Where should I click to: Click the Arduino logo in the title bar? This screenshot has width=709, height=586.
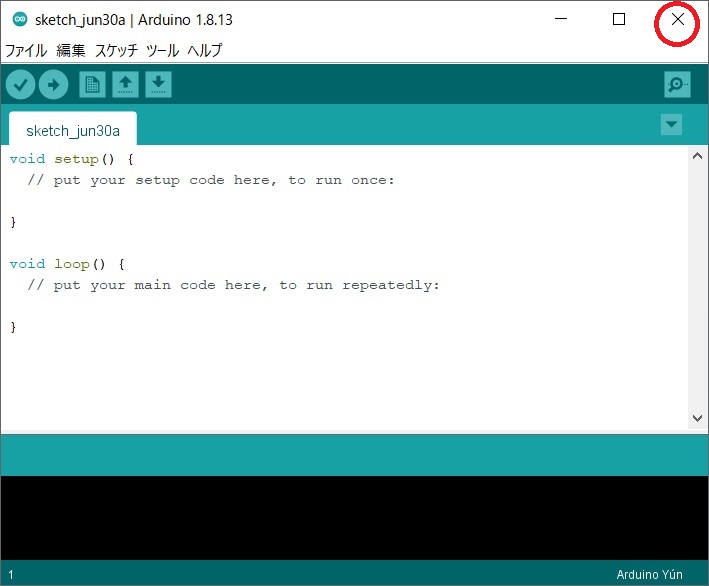tap(19, 20)
